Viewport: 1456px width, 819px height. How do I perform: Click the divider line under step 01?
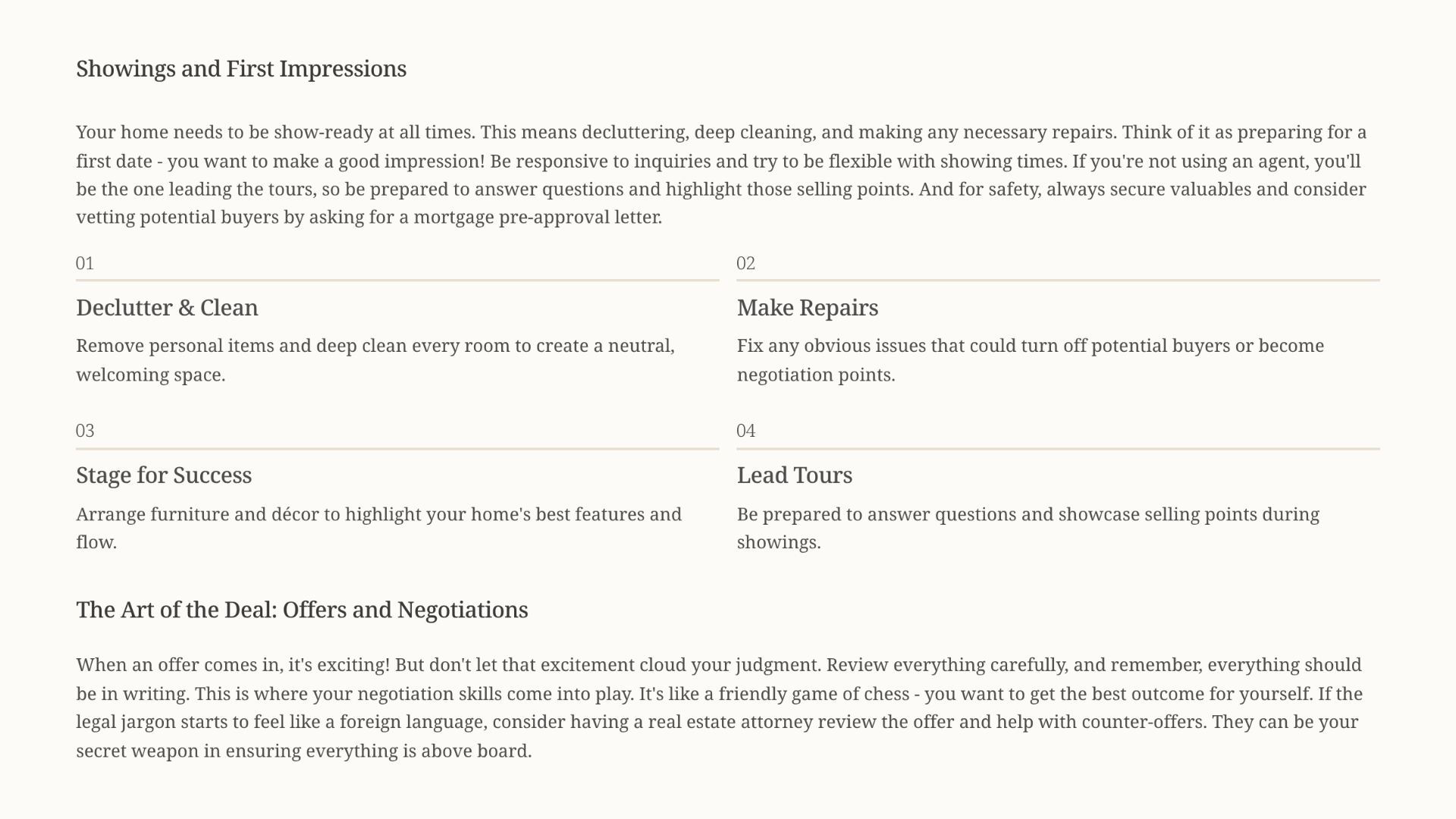click(397, 280)
